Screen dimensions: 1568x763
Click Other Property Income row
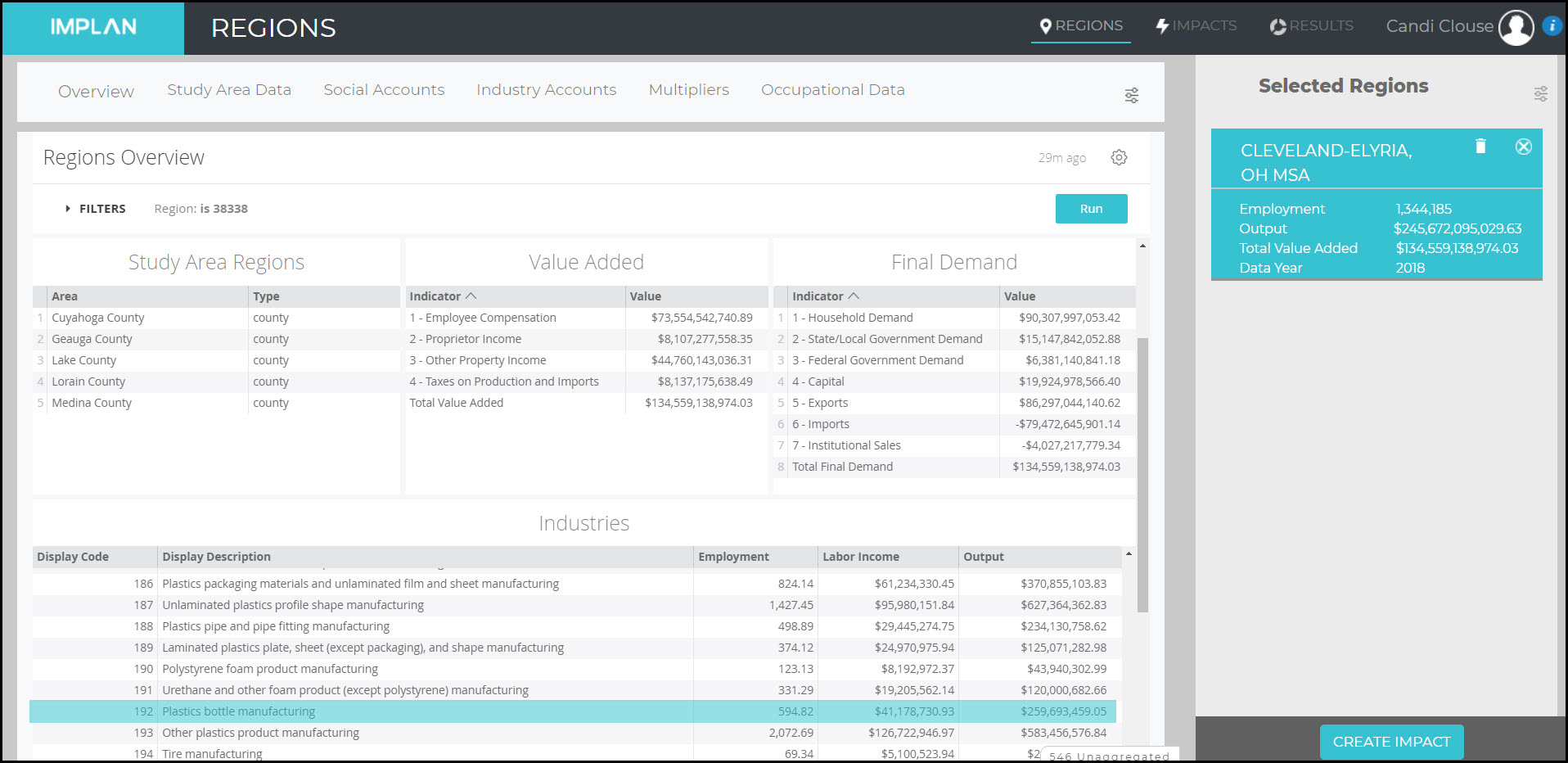pyautogui.click(x=587, y=360)
